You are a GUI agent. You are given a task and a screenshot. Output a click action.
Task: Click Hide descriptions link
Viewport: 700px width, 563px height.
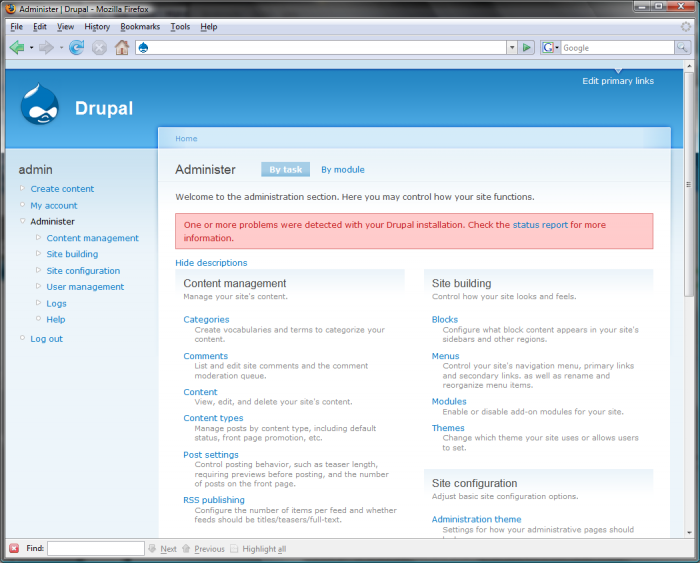click(211, 263)
